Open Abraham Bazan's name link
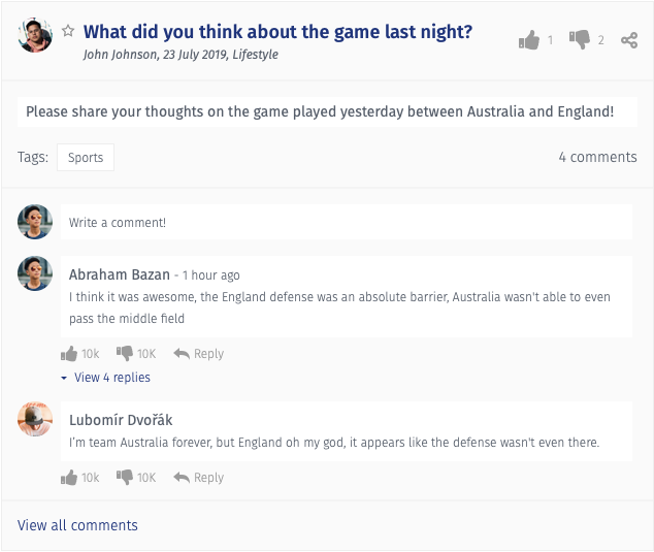The image size is (654, 552). [x=119, y=275]
